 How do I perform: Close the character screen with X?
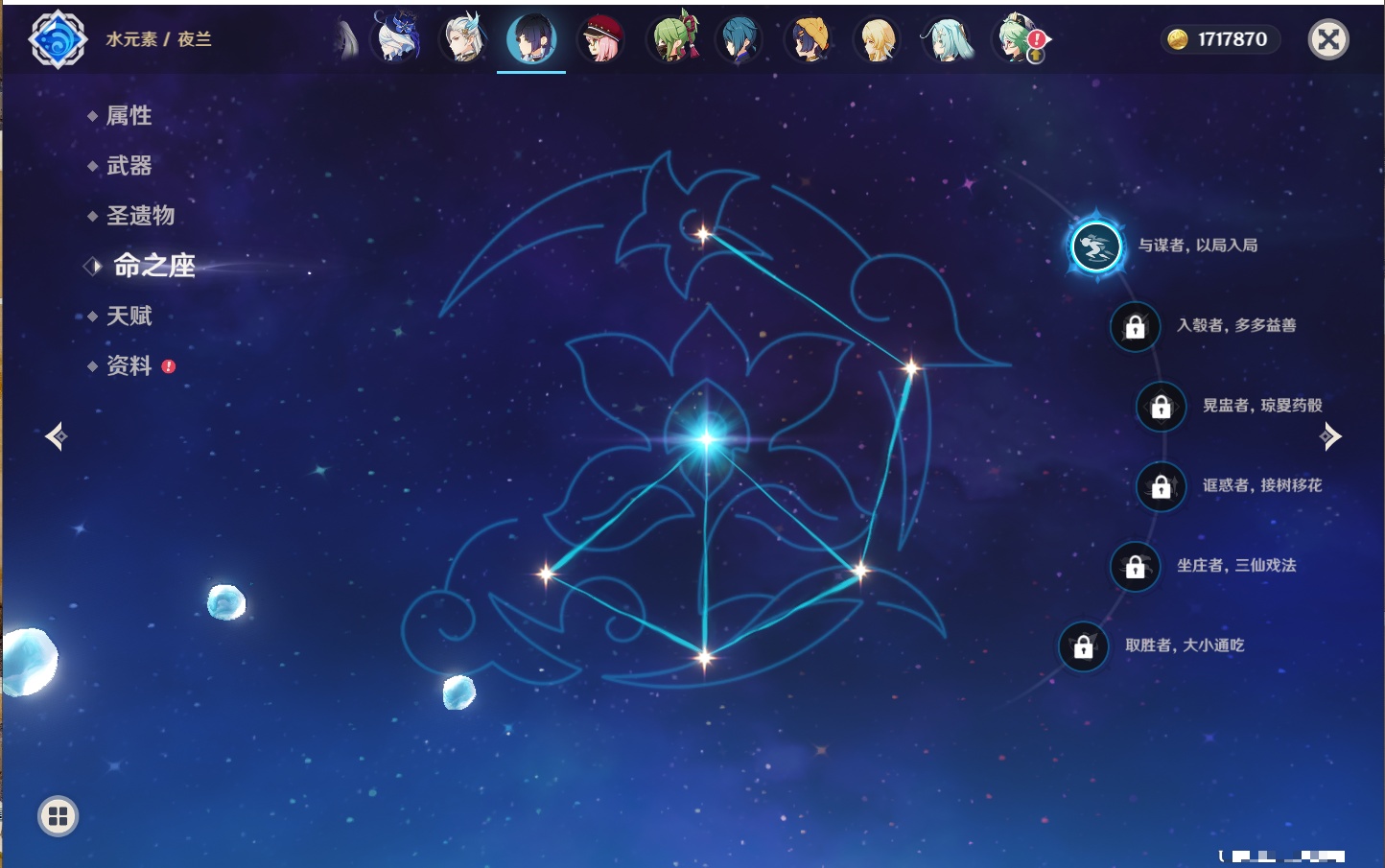tap(1328, 39)
